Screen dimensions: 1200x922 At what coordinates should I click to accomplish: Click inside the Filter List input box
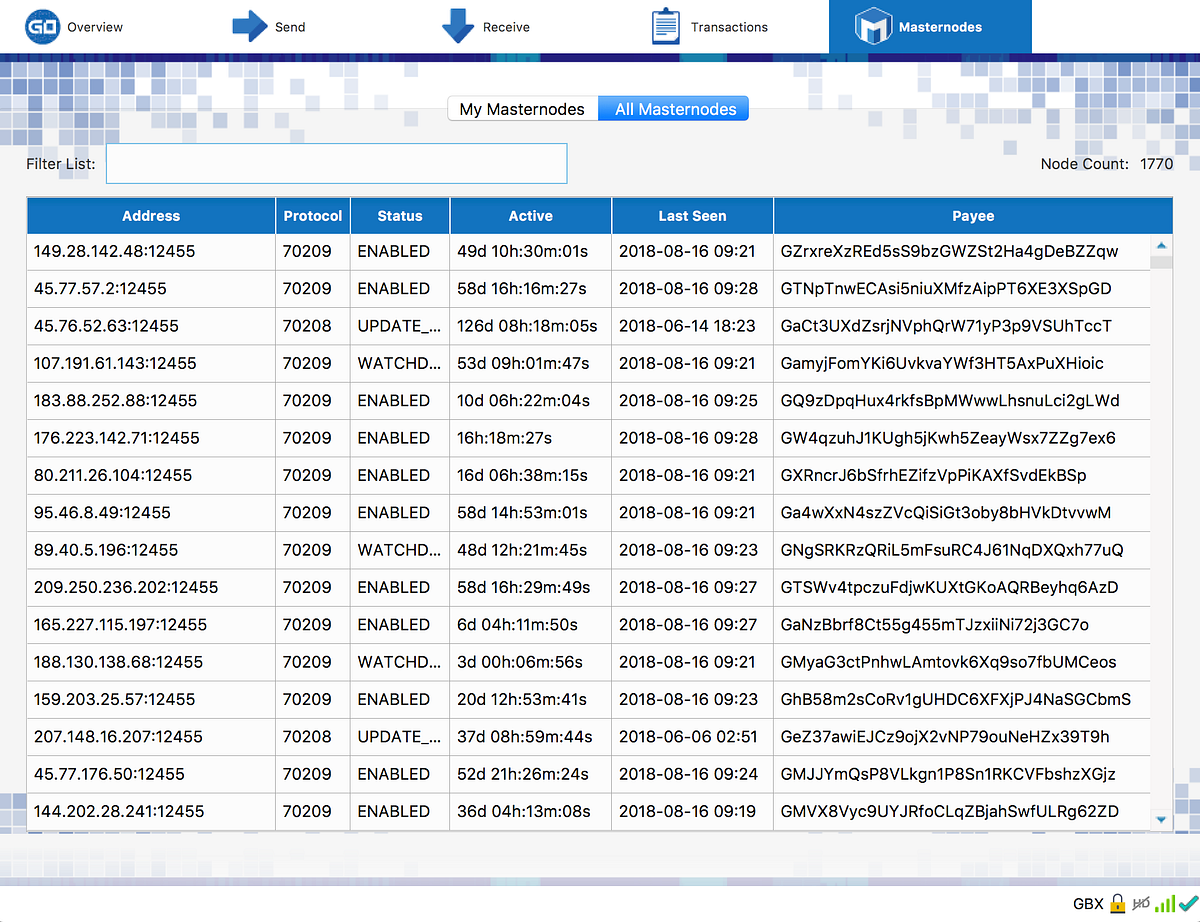(336, 163)
